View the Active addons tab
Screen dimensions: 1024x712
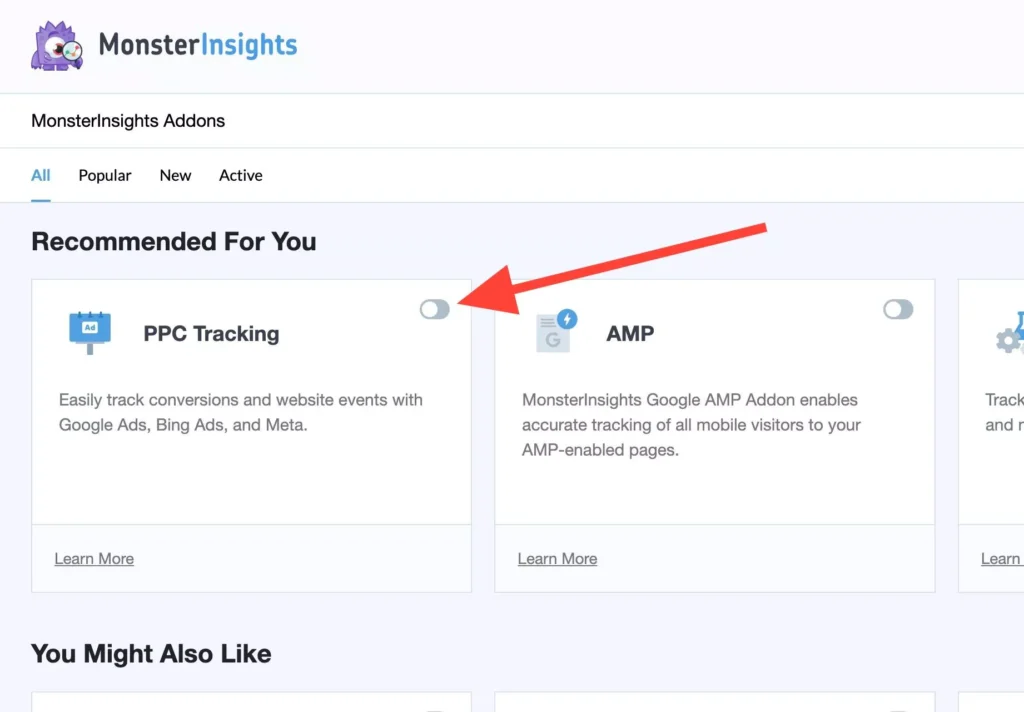[240, 175]
